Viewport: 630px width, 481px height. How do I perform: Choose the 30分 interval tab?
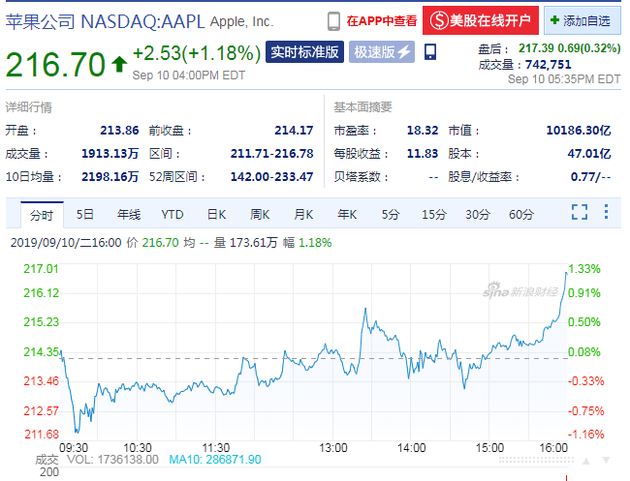coord(478,215)
